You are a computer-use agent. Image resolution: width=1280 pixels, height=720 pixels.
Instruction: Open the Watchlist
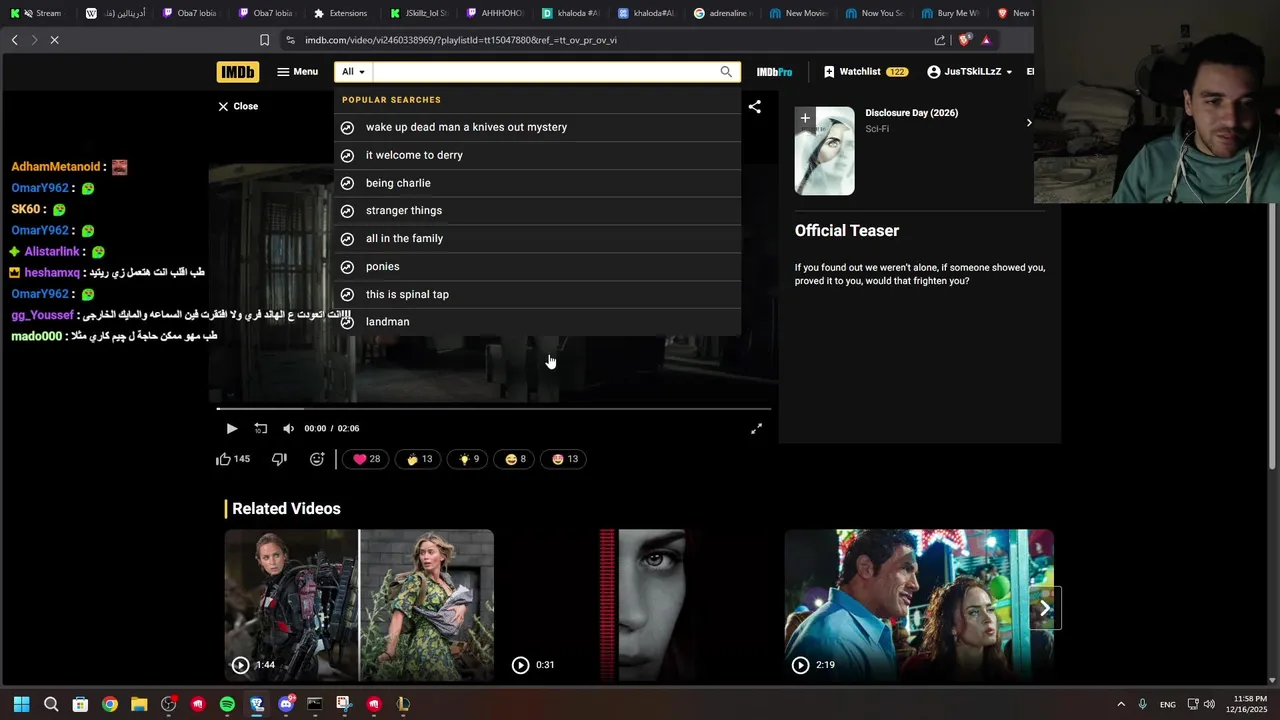866,72
